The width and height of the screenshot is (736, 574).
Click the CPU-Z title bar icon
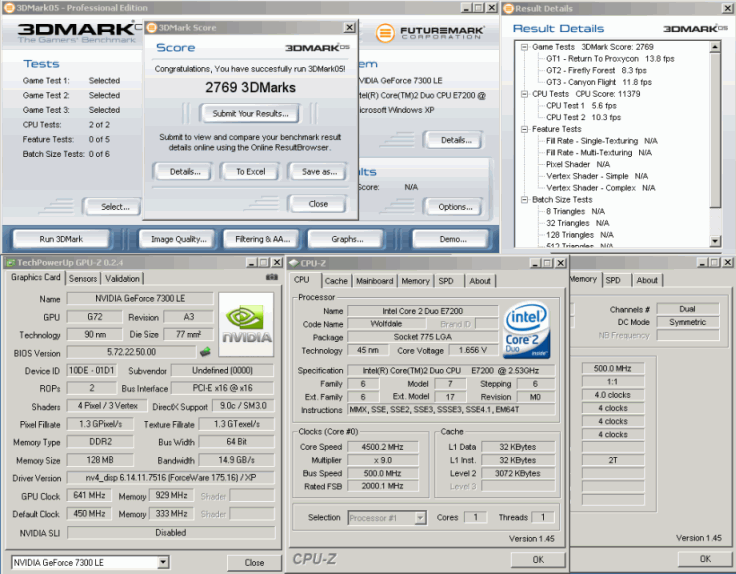293,263
